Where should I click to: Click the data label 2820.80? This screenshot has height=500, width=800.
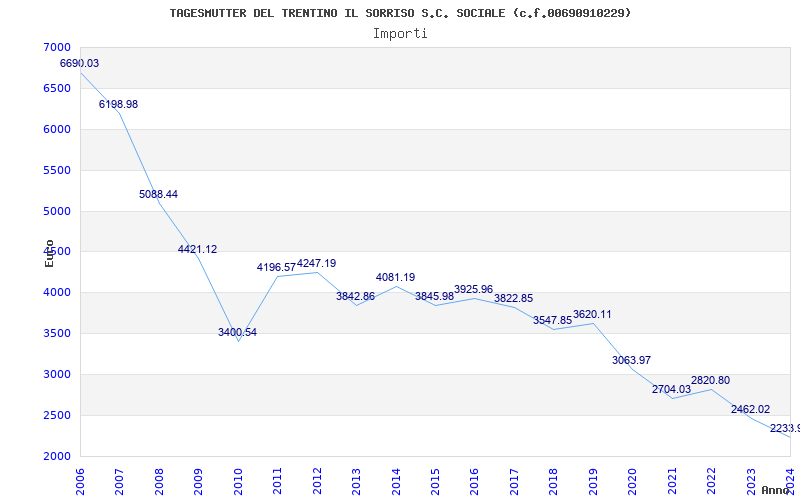click(710, 381)
